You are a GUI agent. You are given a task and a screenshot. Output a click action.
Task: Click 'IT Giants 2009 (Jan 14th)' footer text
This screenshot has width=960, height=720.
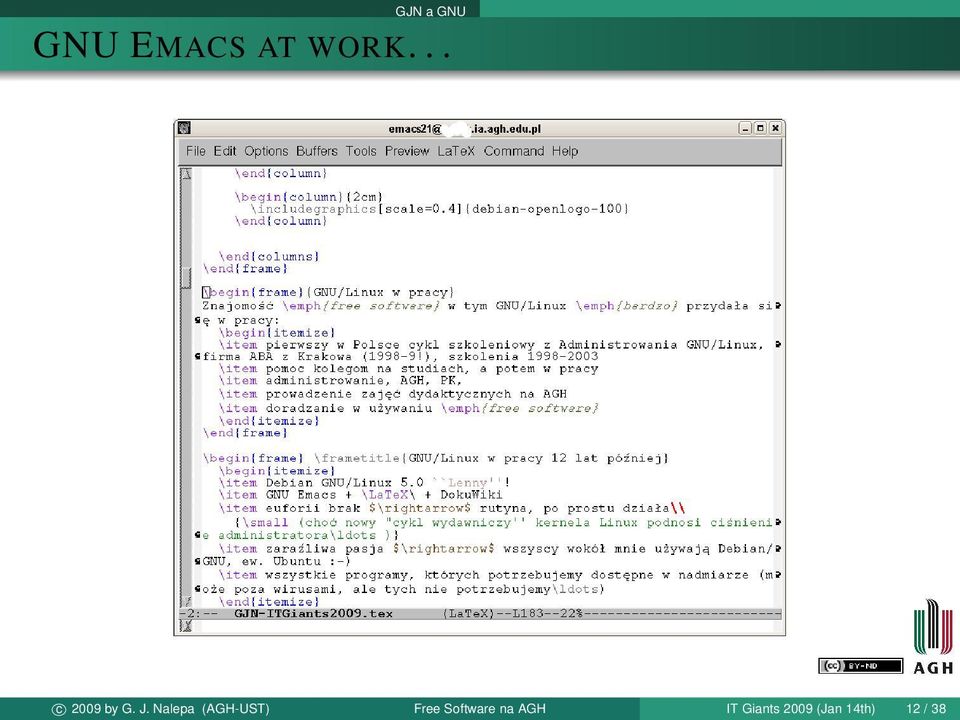[x=800, y=708]
